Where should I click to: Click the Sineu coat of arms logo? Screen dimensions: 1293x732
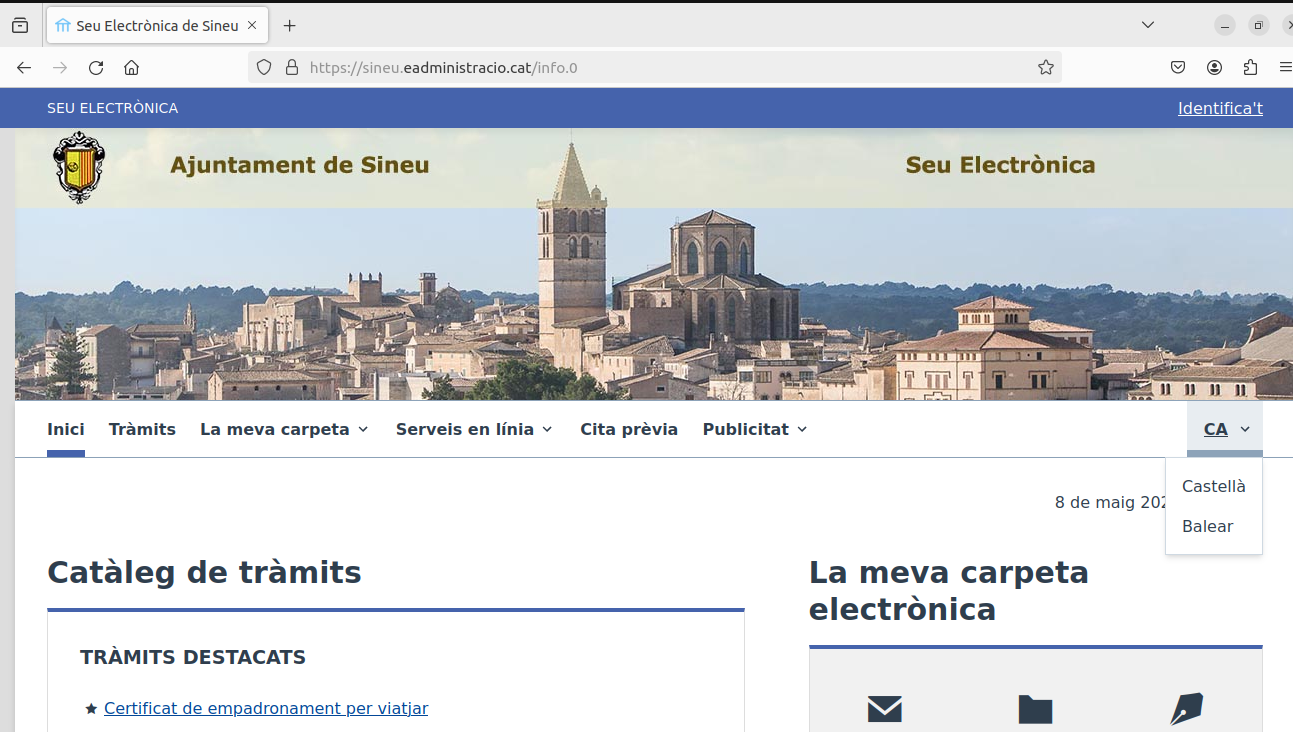78,167
